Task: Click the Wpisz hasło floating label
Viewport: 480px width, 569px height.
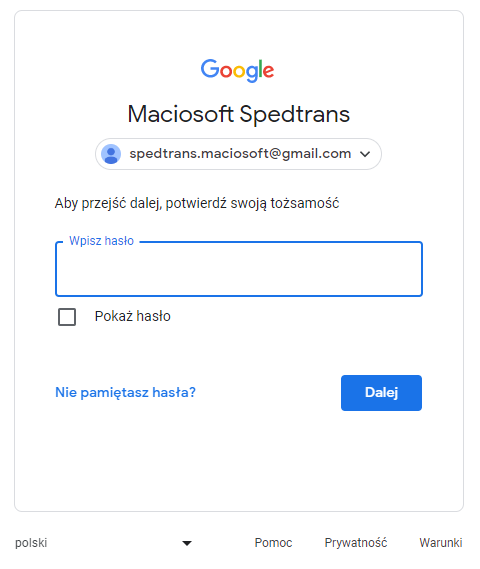Action: (x=102, y=241)
